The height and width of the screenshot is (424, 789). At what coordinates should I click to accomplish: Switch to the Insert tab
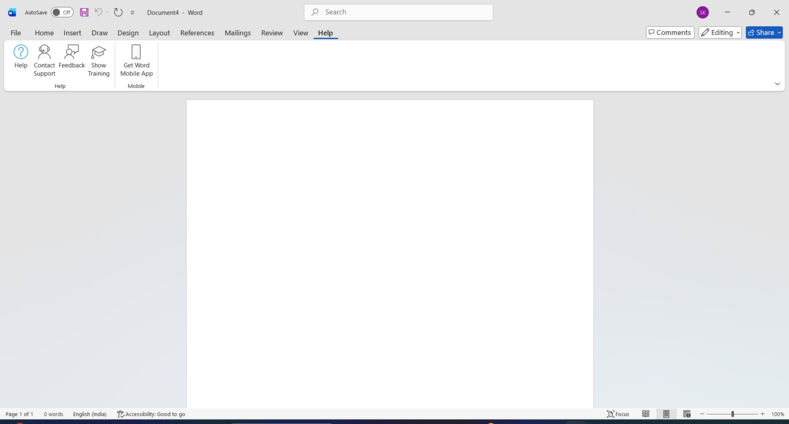click(72, 33)
